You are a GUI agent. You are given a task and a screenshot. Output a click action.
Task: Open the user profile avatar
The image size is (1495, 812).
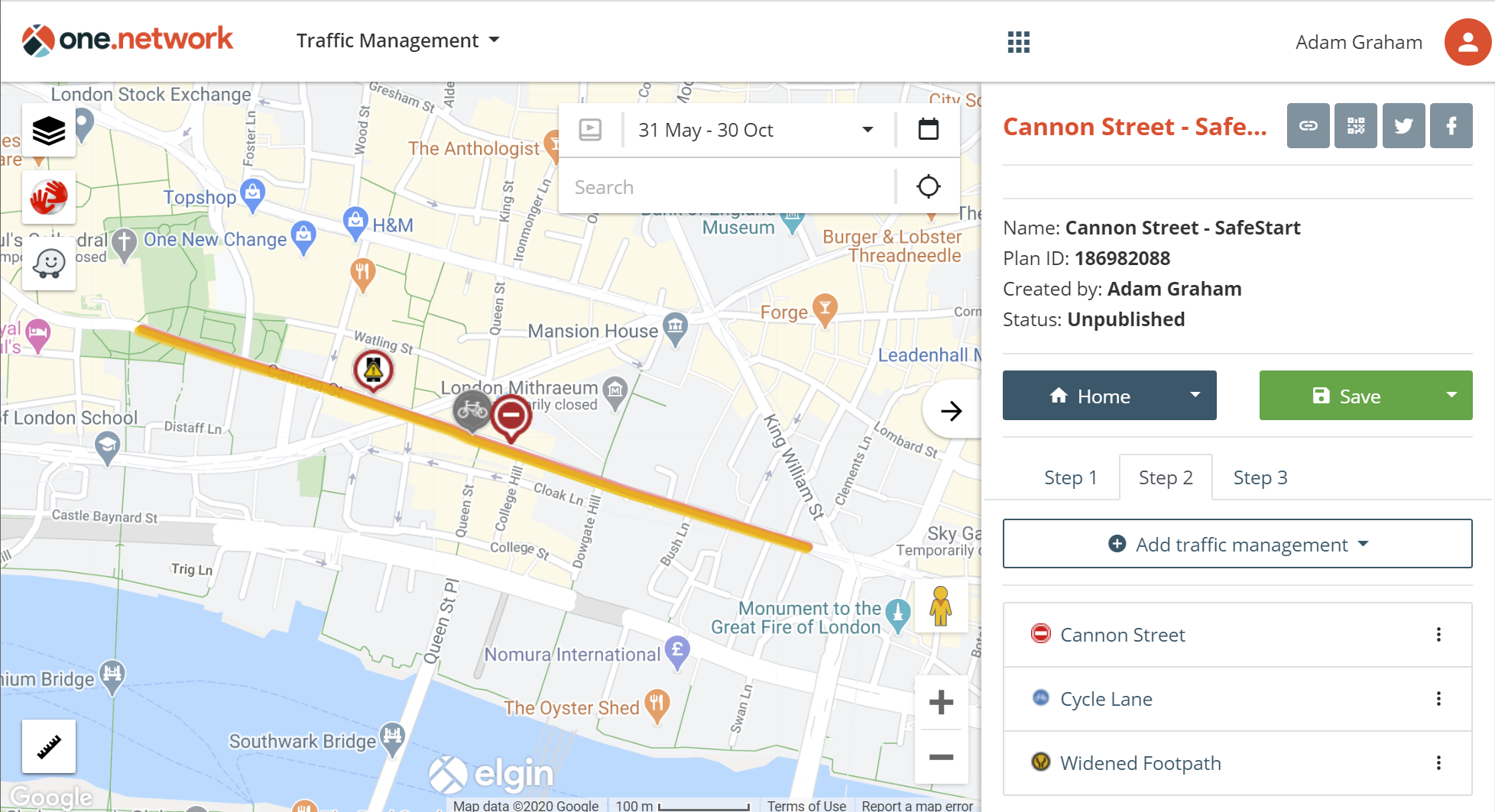tap(1467, 42)
